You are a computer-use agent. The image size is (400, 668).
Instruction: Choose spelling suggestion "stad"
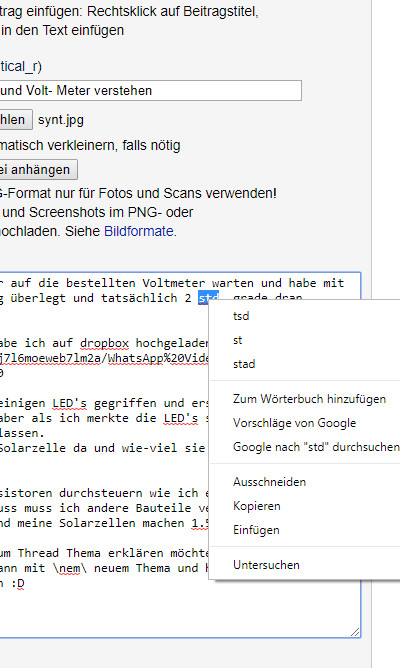click(x=244, y=364)
